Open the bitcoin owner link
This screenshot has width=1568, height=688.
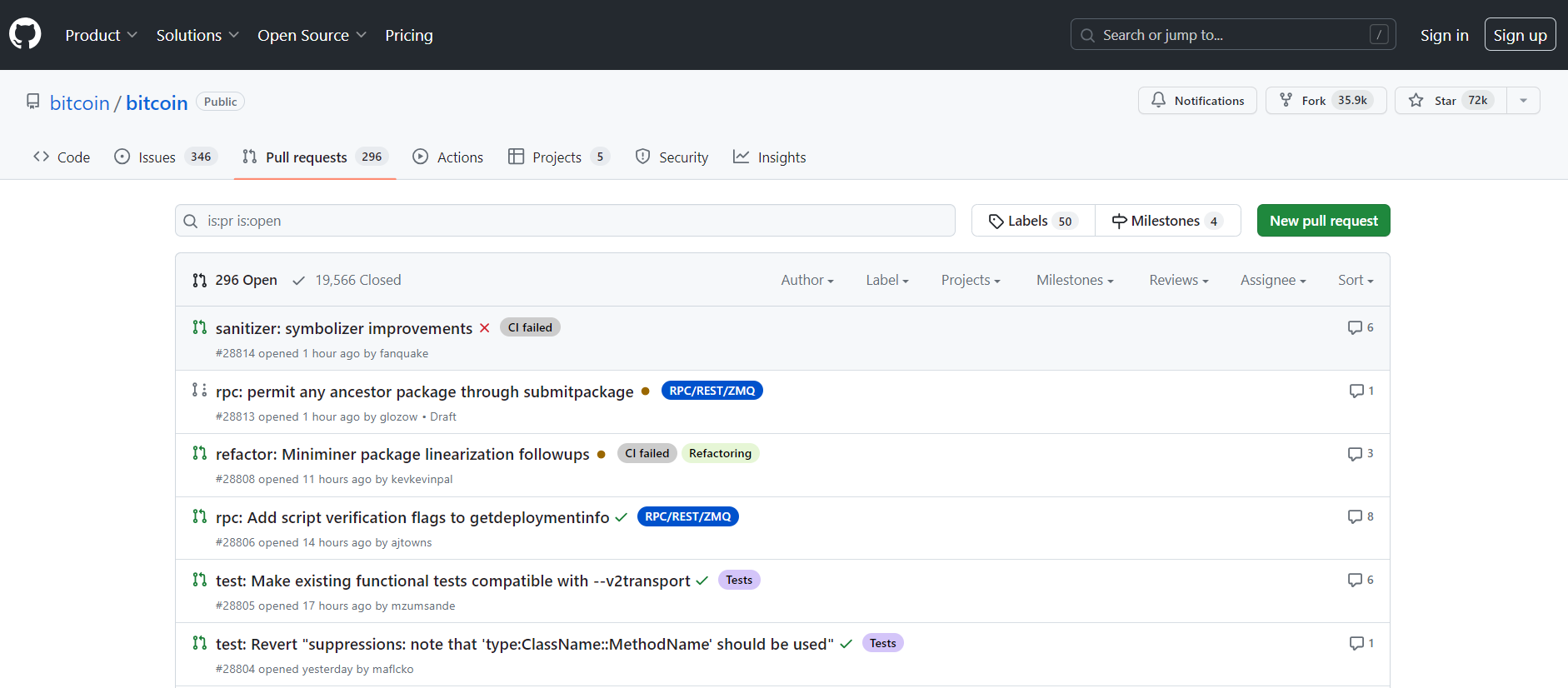(x=80, y=102)
